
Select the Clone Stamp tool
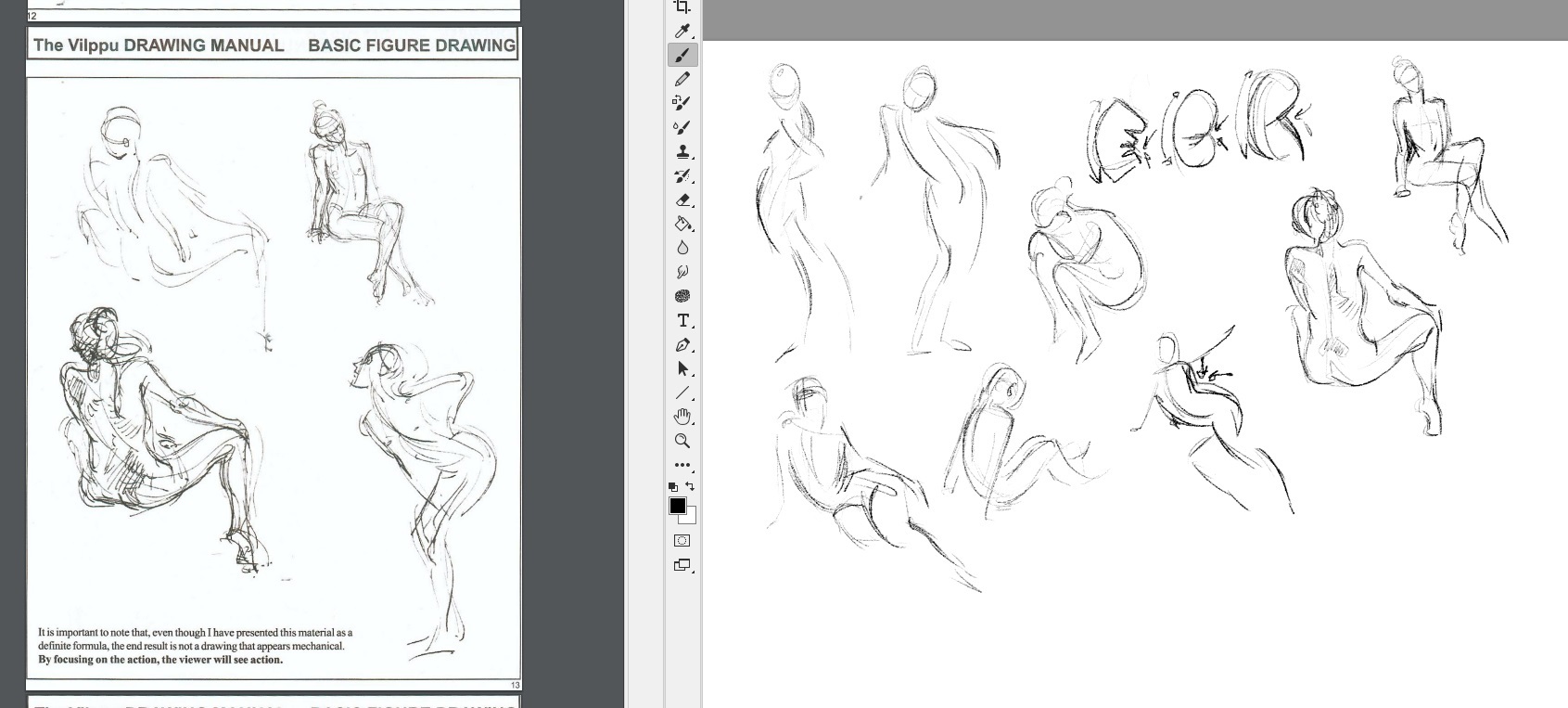coord(682,151)
